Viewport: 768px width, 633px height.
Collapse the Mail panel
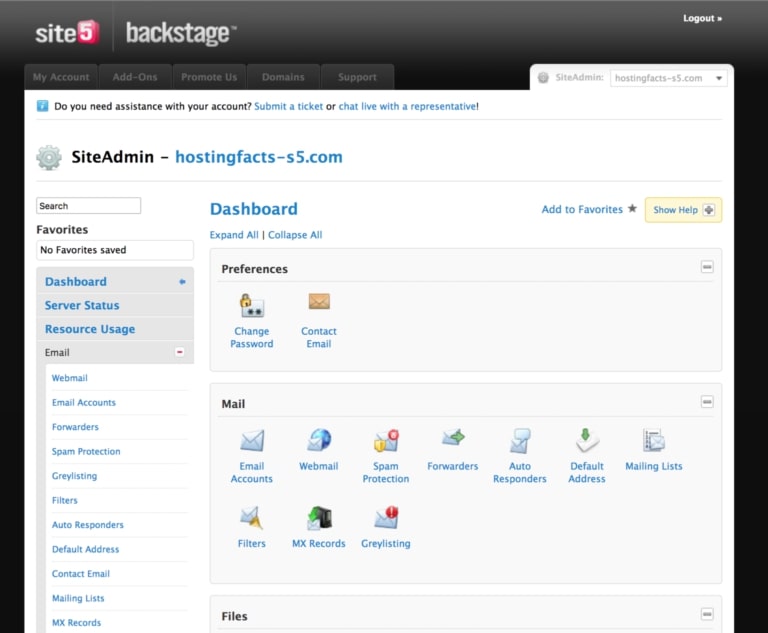tap(707, 402)
